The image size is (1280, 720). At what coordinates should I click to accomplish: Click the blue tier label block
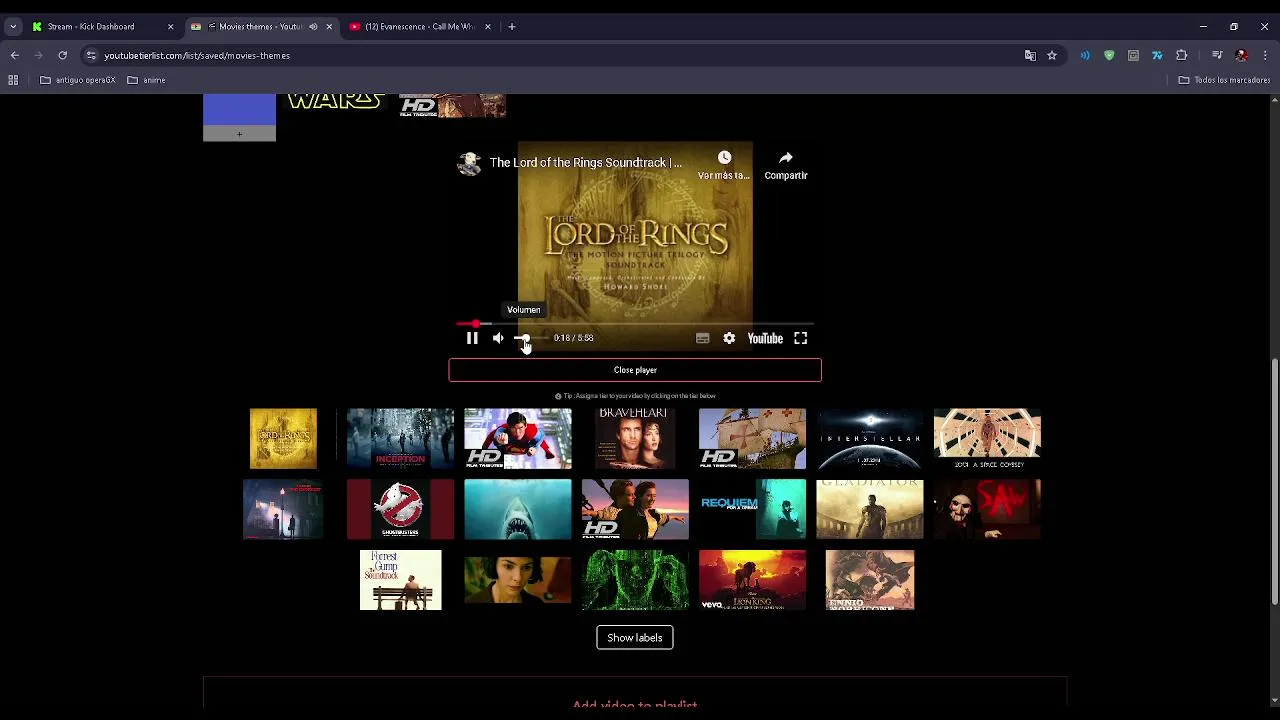(239, 110)
